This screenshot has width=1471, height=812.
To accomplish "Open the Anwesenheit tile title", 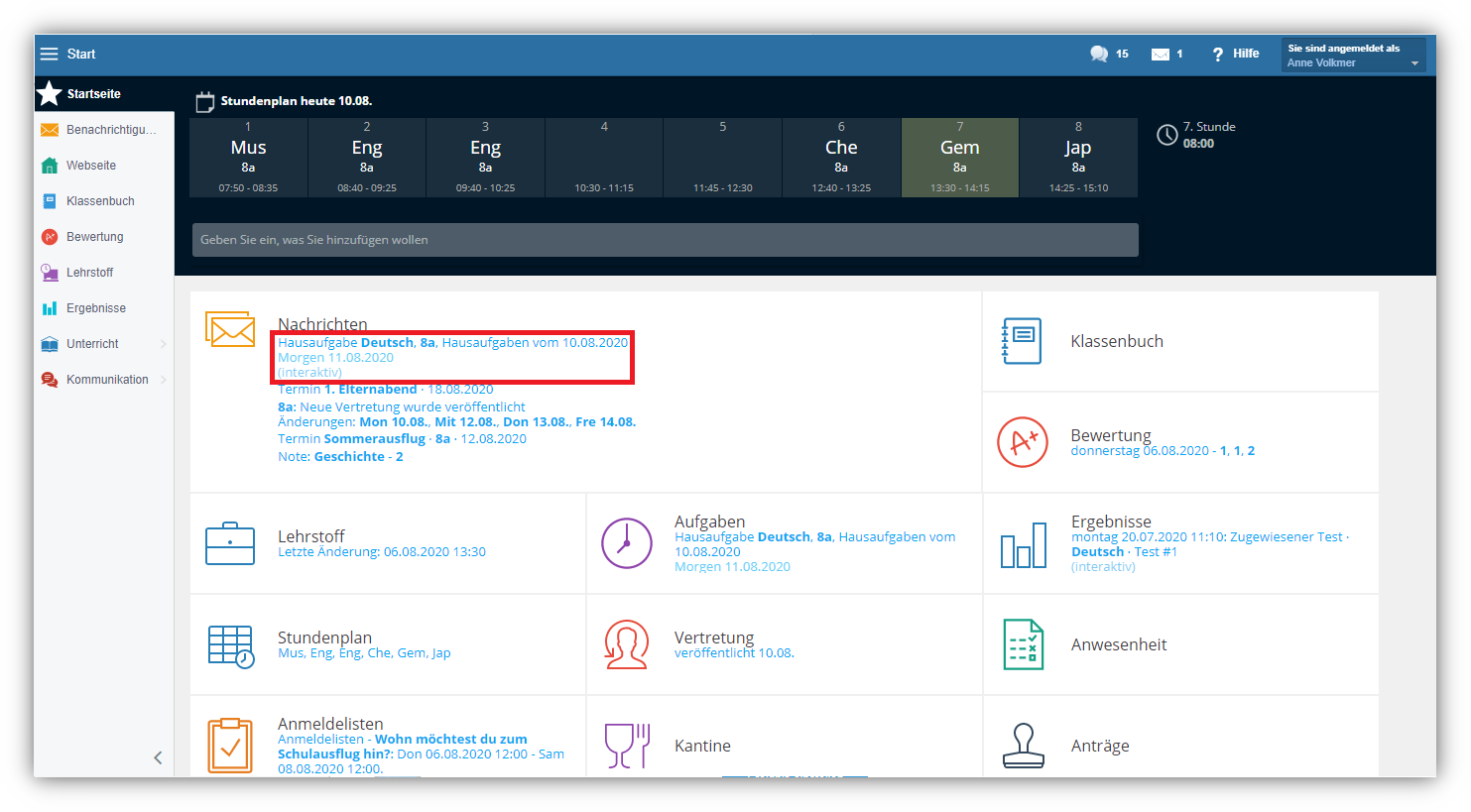I will tap(1119, 644).
